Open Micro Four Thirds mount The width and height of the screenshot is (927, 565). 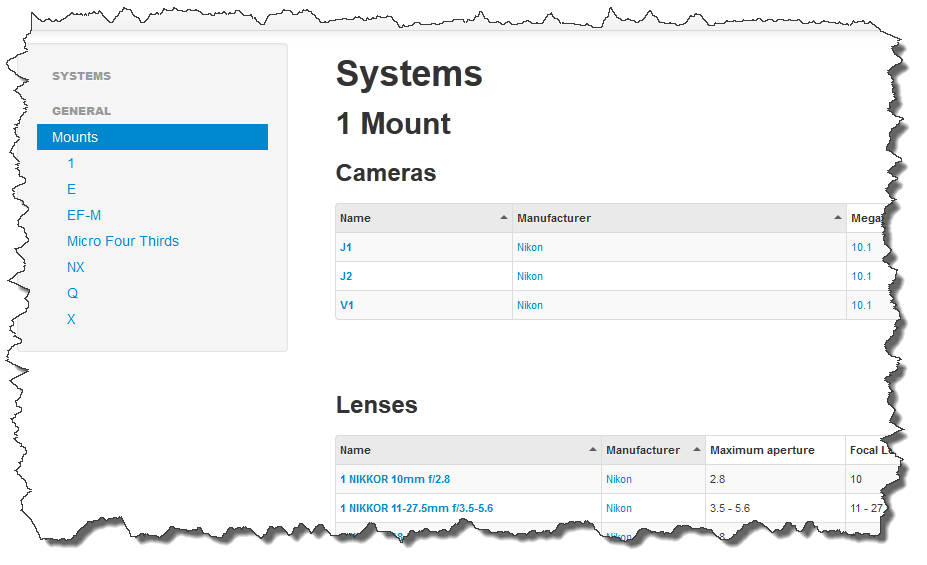123,241
